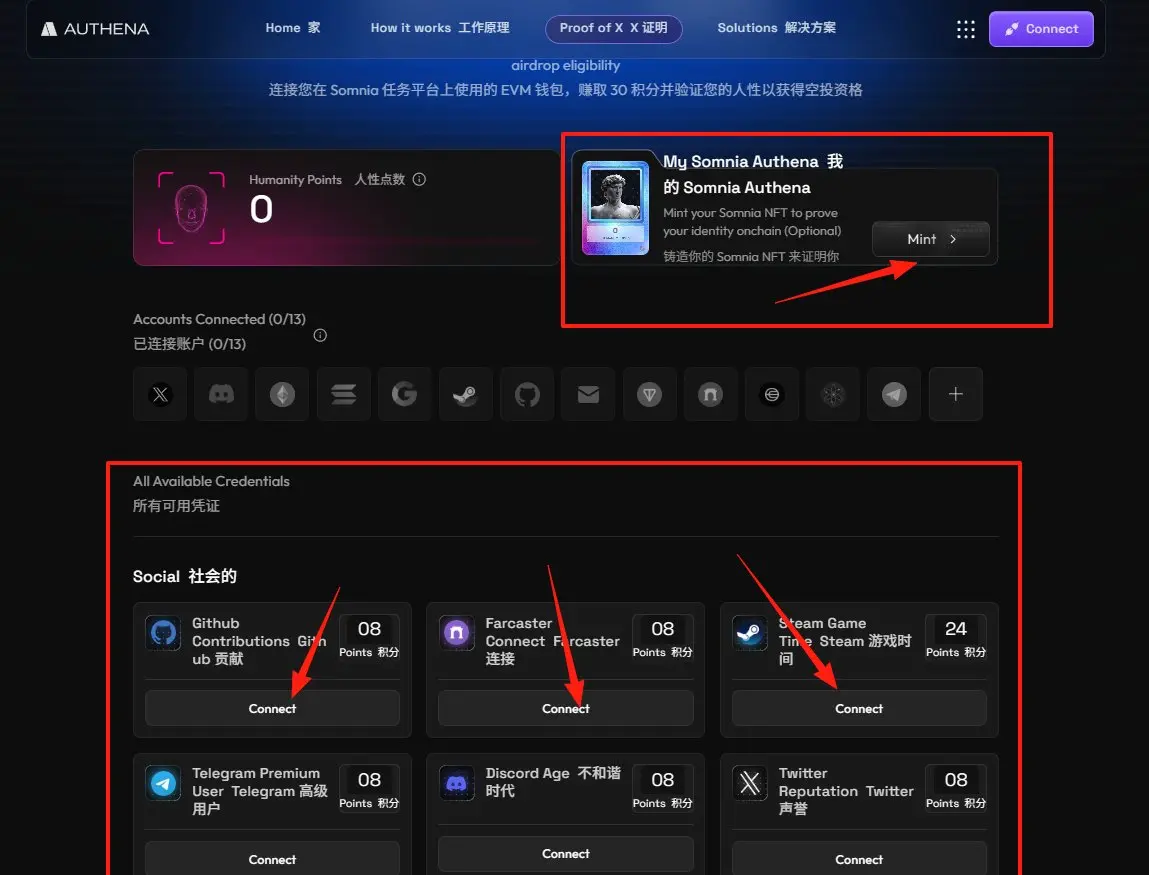Connect TON wallet tile
The width and height of the screenshot is (1149, 875).
click(649, 394)
